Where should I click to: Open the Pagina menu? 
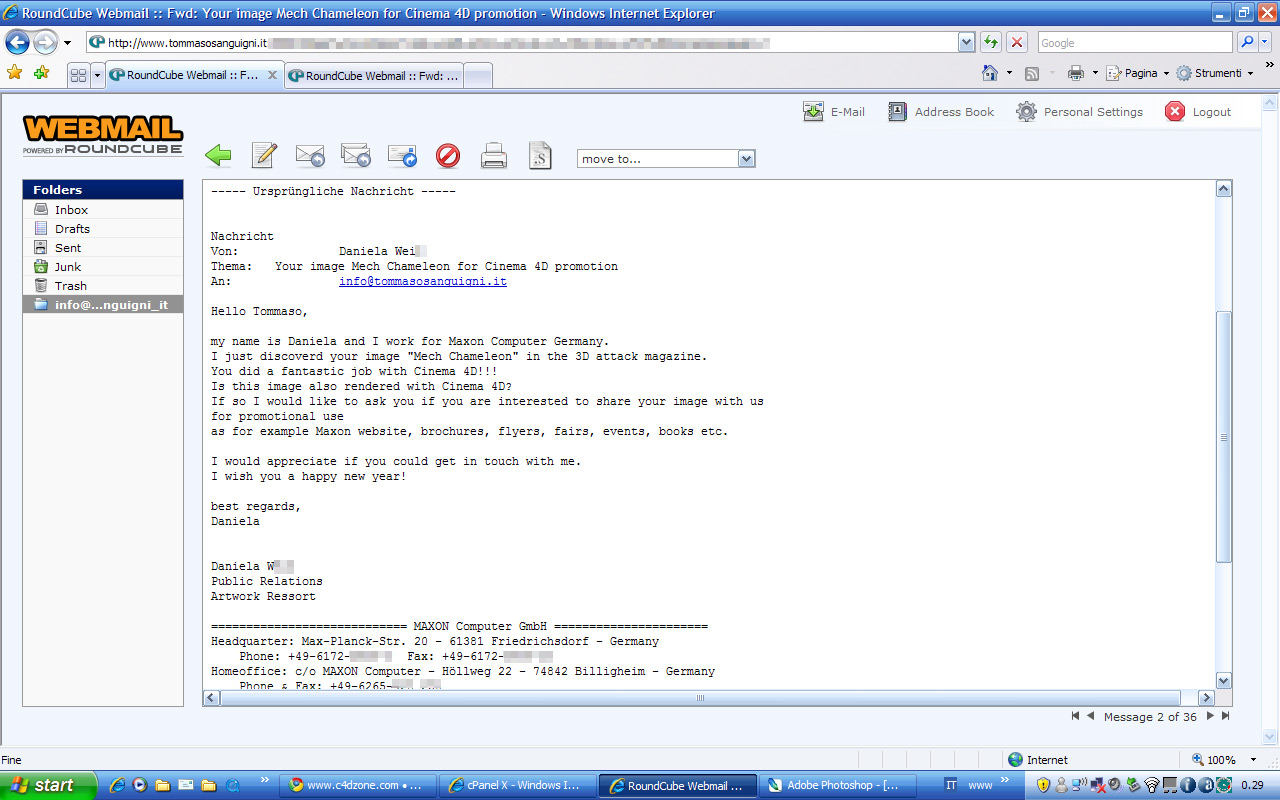[1138, 73]
